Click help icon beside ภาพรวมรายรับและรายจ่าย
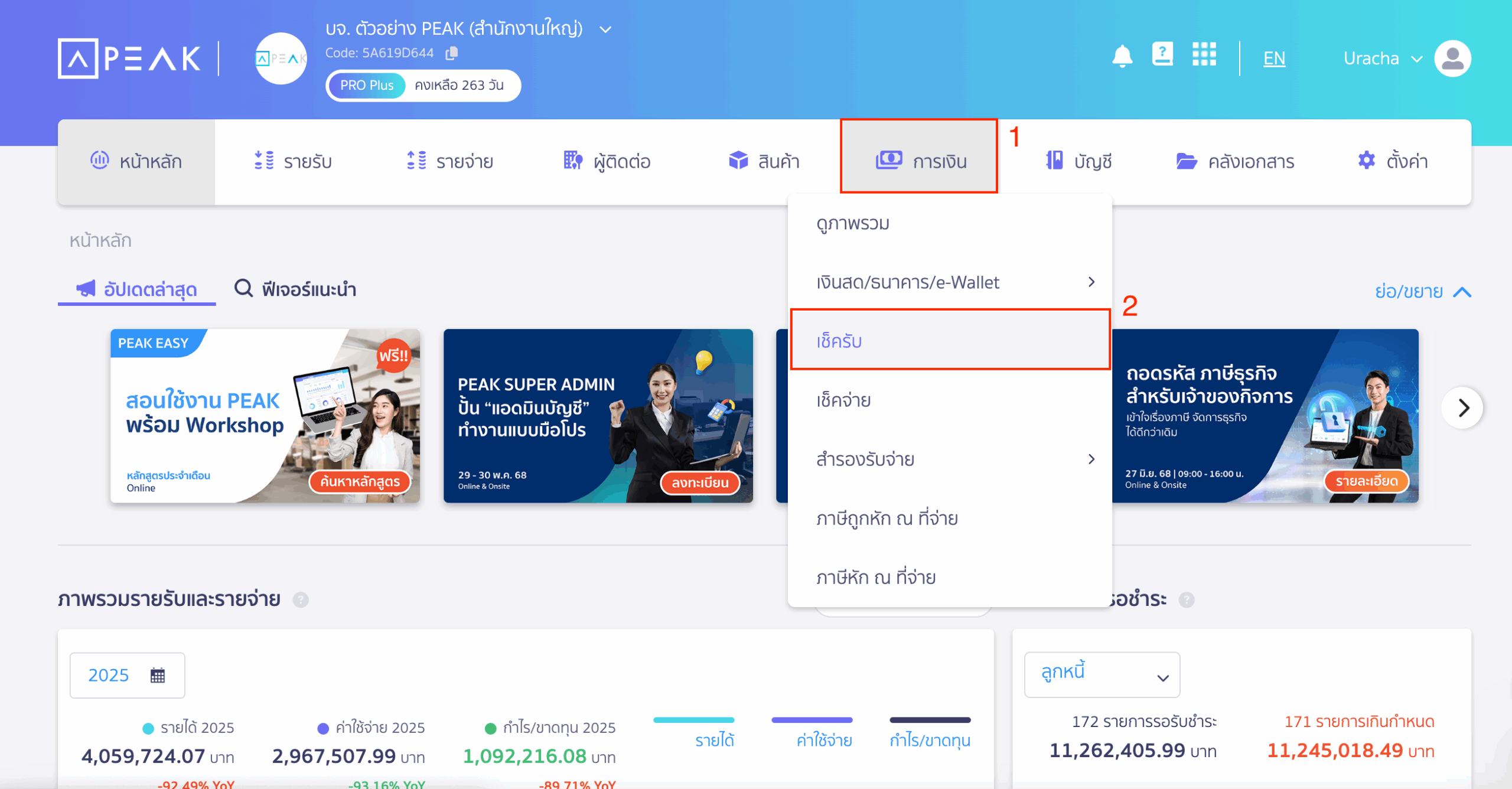1512x789 pixels. (301, 600)
